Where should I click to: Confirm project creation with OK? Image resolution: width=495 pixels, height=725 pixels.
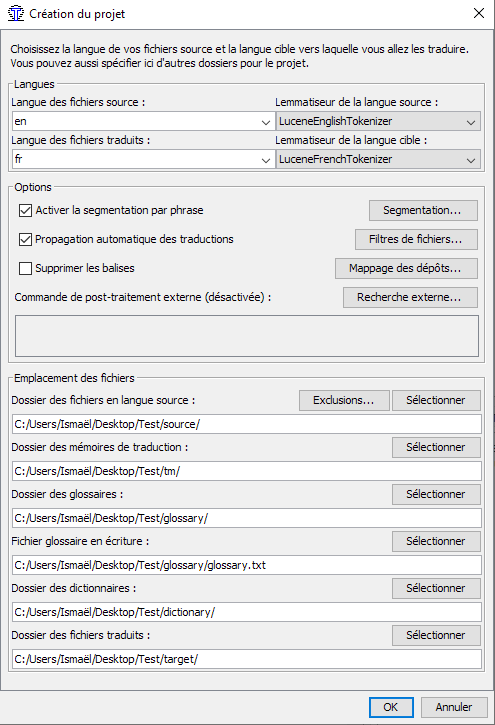coord(391,707)
